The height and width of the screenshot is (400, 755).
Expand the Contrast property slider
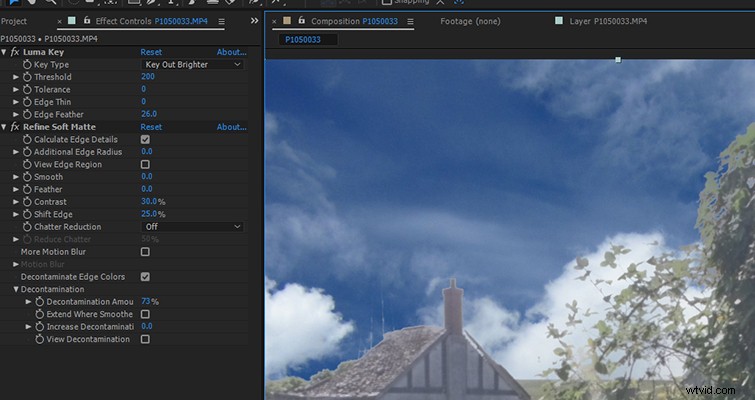(16, 202)
